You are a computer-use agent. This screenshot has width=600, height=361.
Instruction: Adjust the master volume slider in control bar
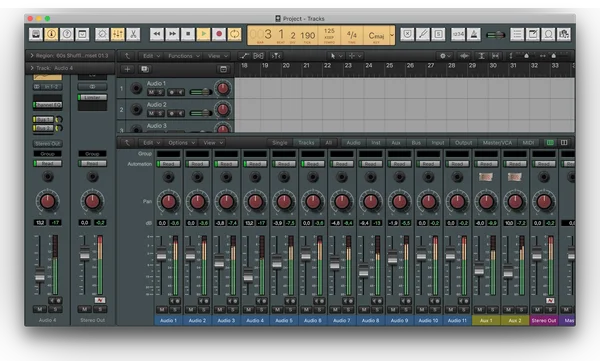tap(496, 35)
